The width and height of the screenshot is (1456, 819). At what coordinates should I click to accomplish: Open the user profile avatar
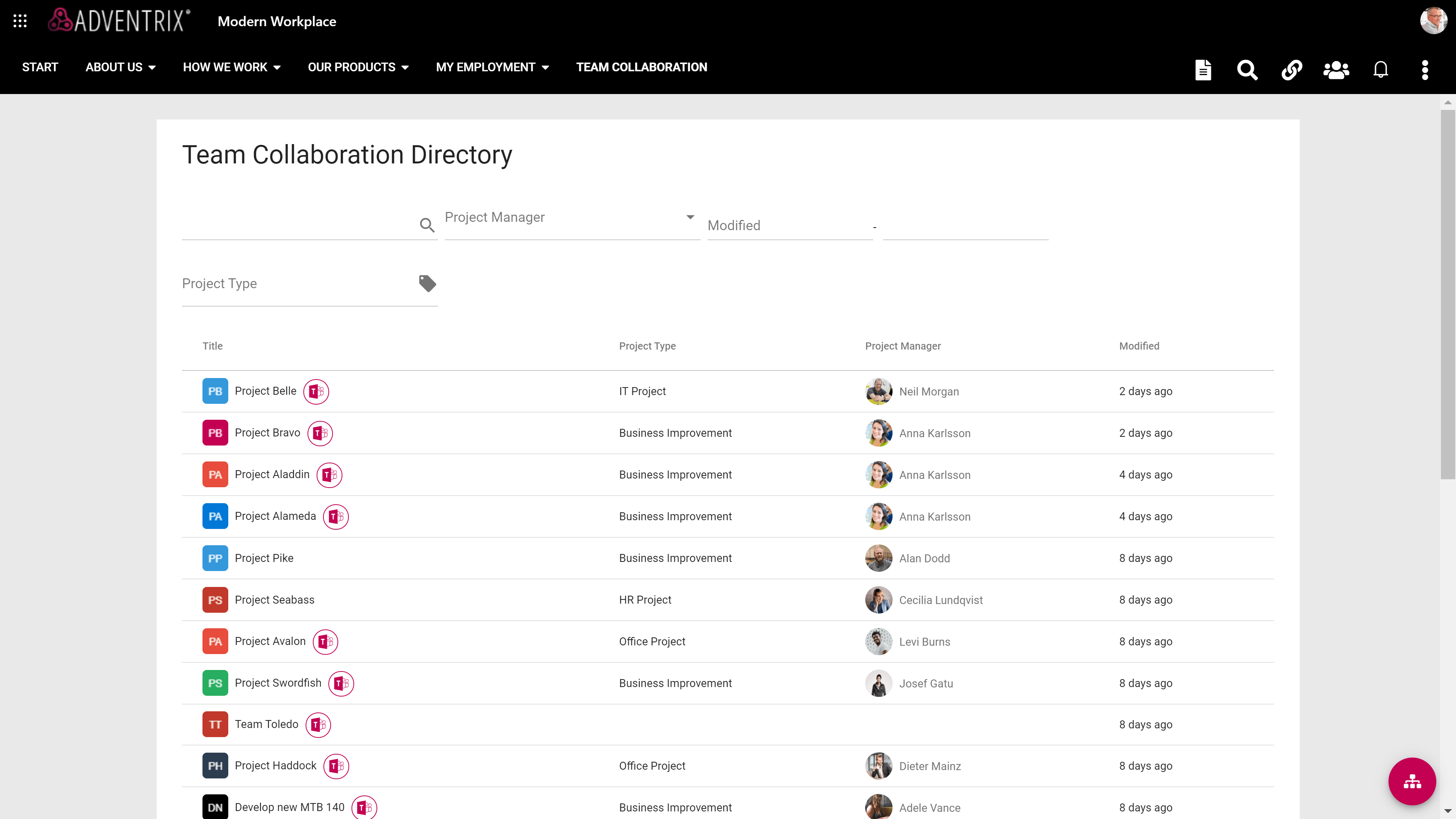click(1433, 21)
